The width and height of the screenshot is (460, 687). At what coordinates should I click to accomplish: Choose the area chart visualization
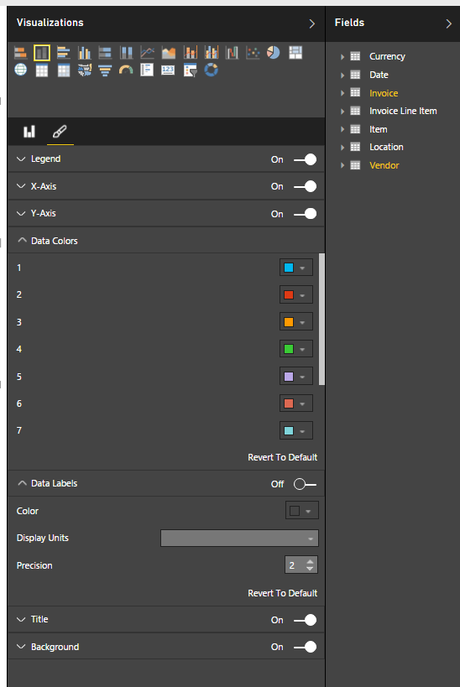tap(169, 53)
